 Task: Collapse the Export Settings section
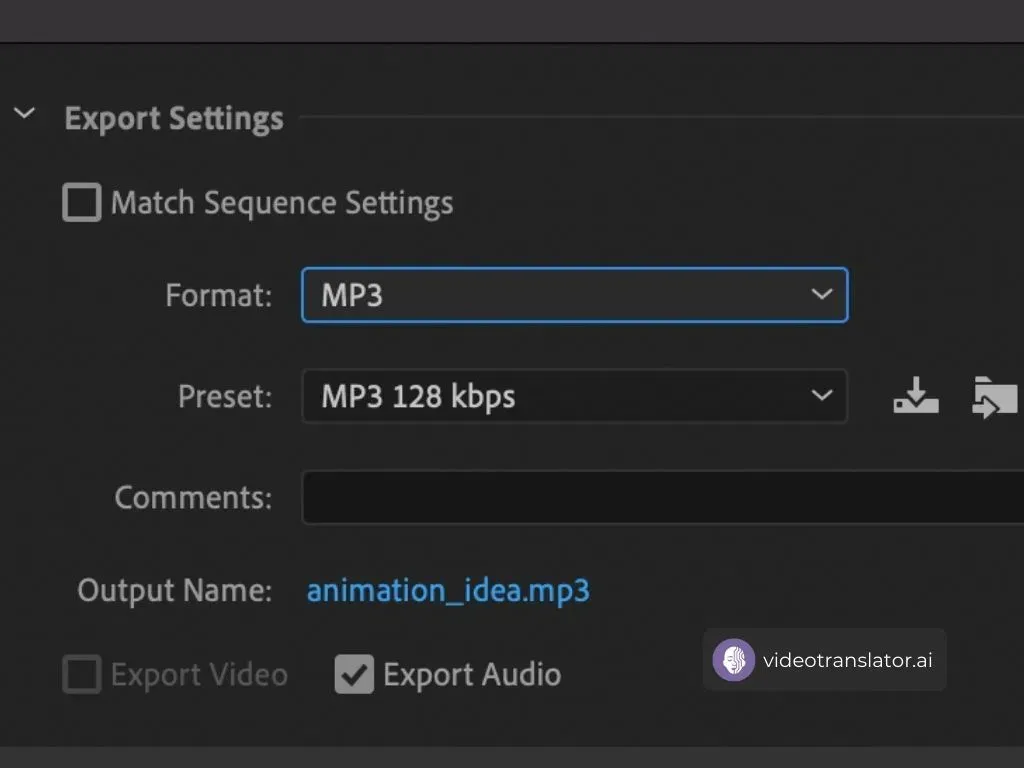23,113
